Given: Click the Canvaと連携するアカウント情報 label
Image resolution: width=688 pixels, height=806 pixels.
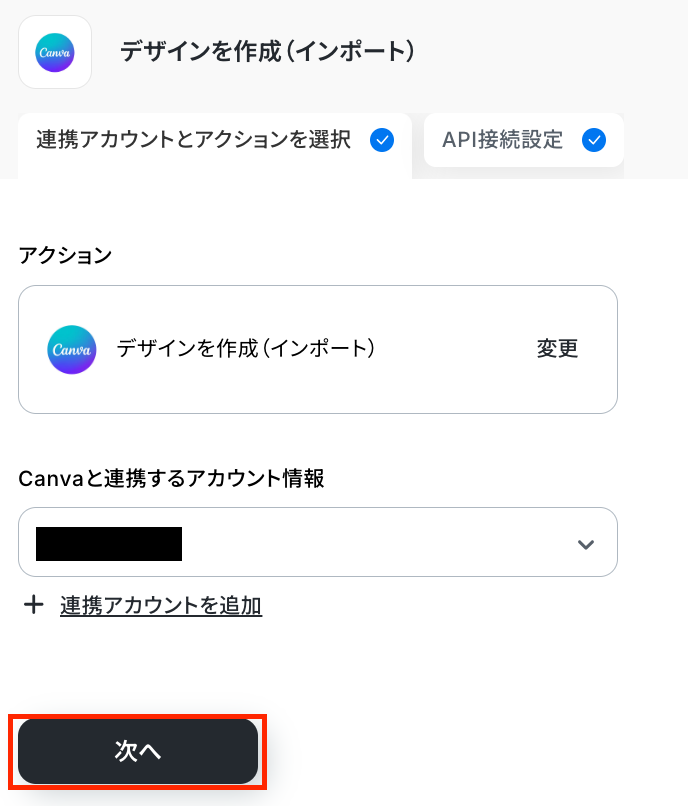Looking at the screenshot, I should click(x=171, y=479).
